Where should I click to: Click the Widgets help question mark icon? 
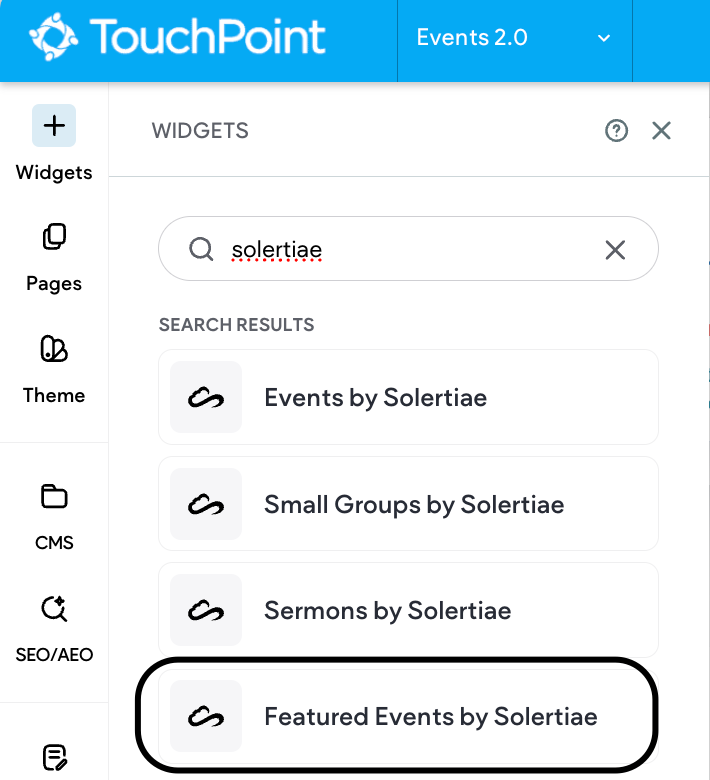tap(616, 130)
